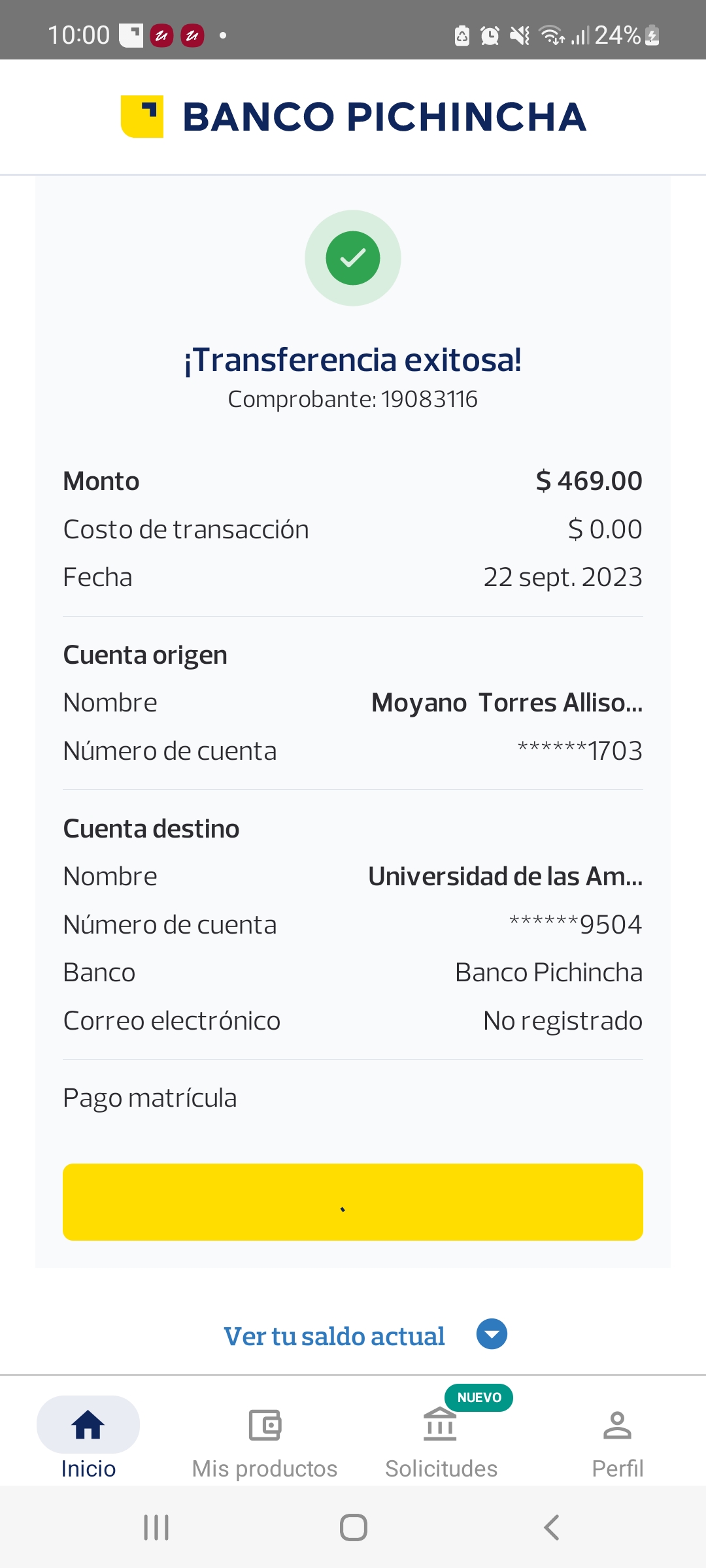Tap the alarm icon in status bar
This screenshot has width=706, height=1568.
click(x=490, y=35)
